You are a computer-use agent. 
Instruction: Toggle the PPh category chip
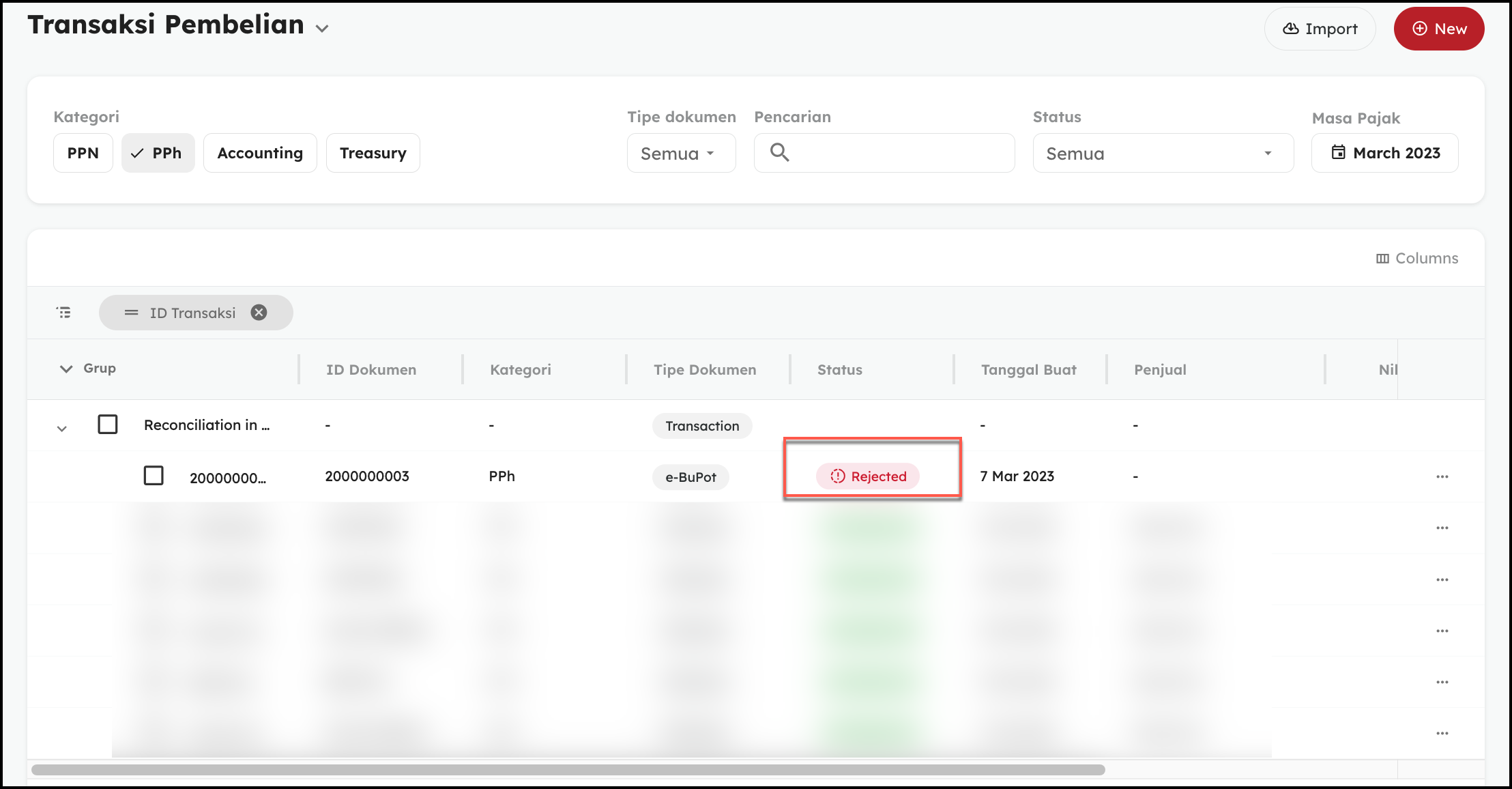coord(158,153)
